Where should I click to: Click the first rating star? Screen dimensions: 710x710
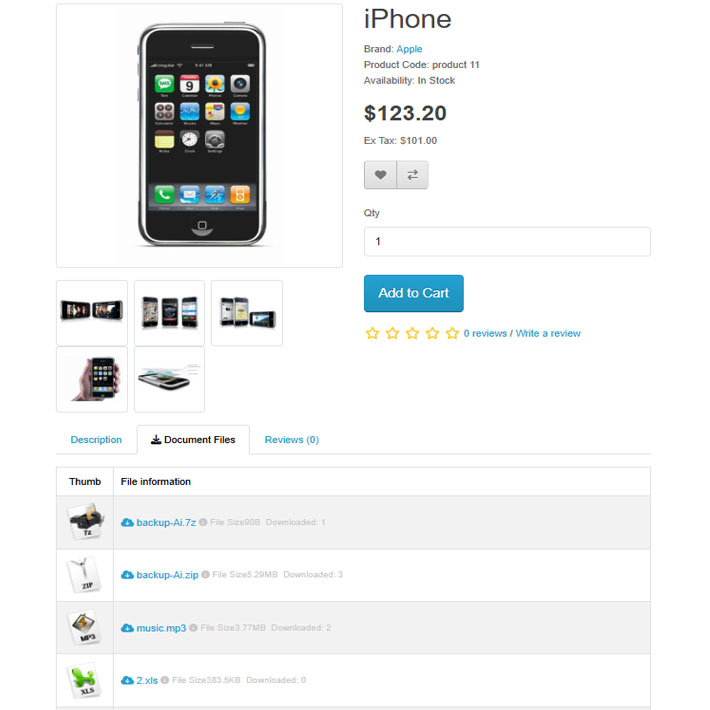[x=372, y=333]
